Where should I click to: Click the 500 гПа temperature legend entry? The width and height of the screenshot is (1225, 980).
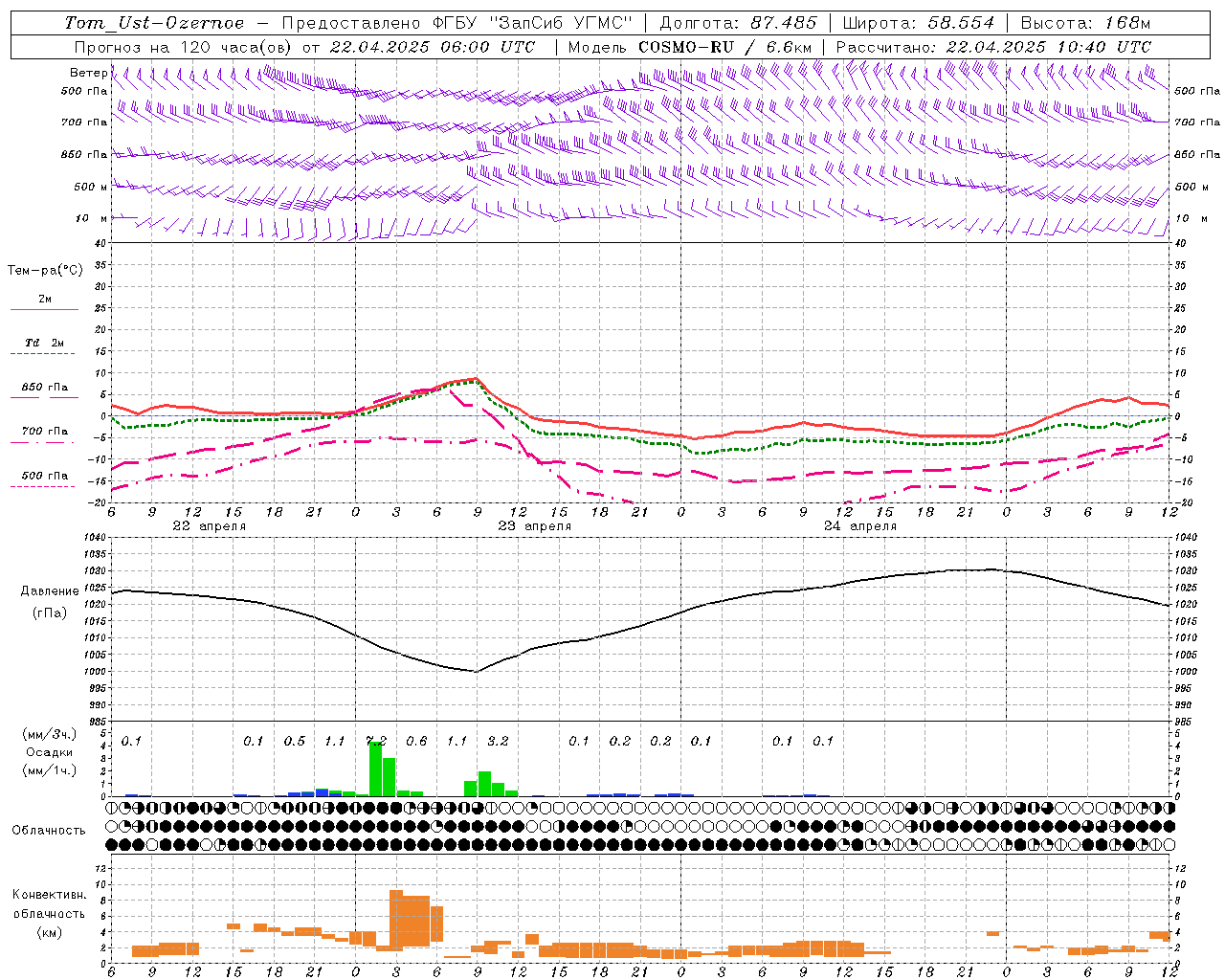tap(44, 476)
